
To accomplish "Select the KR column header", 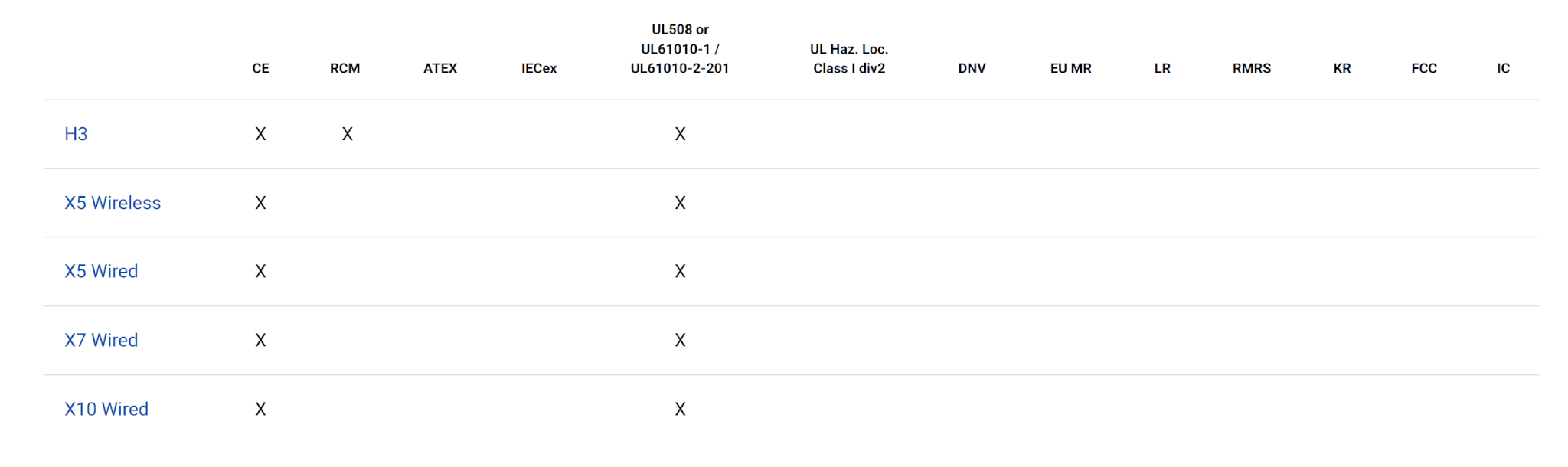I will (1341, 68).
